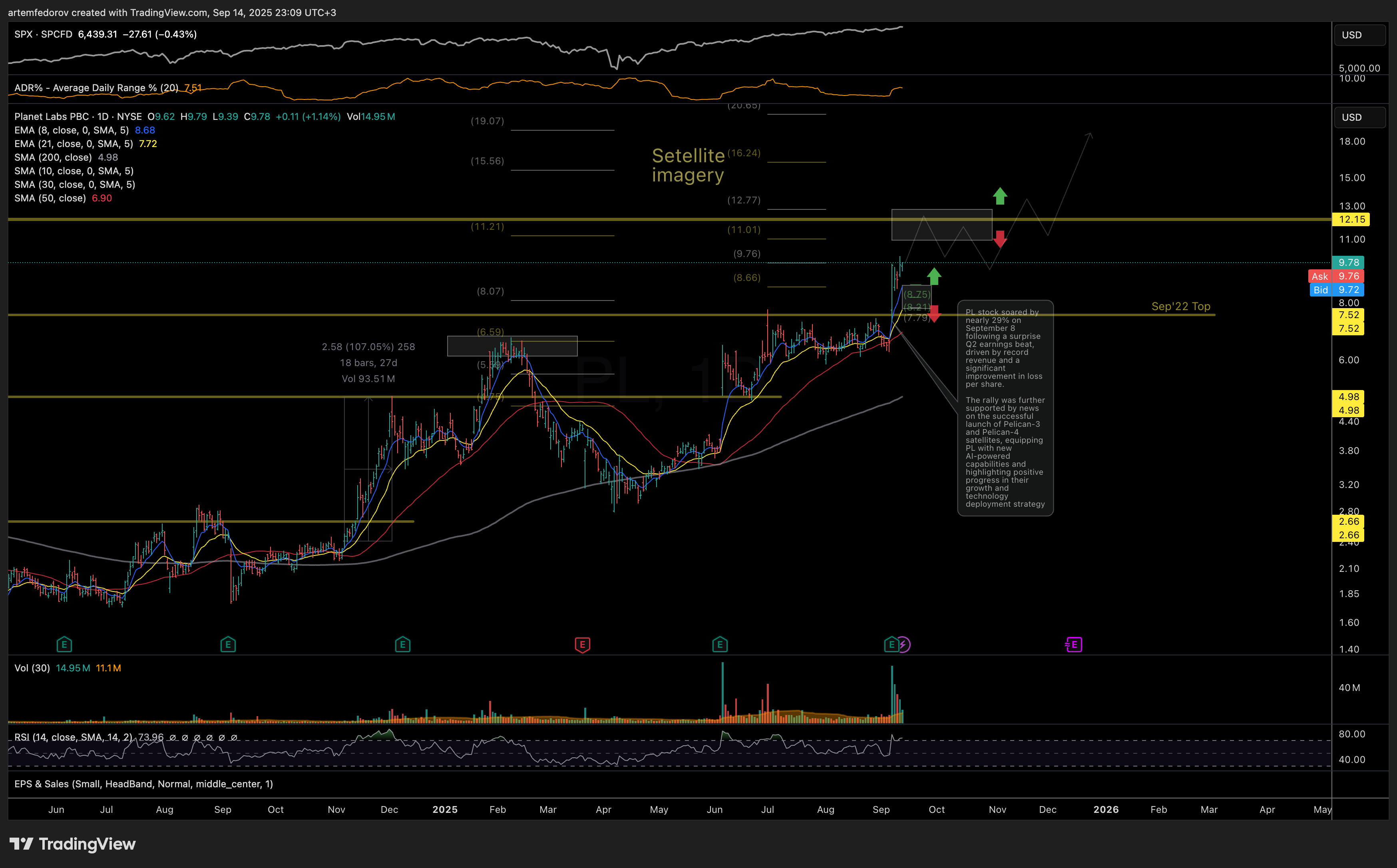Viewport: 1397px width, 868px height.
Task: Click the 40M volume axis label
Action: click(x=1349, y=688)
